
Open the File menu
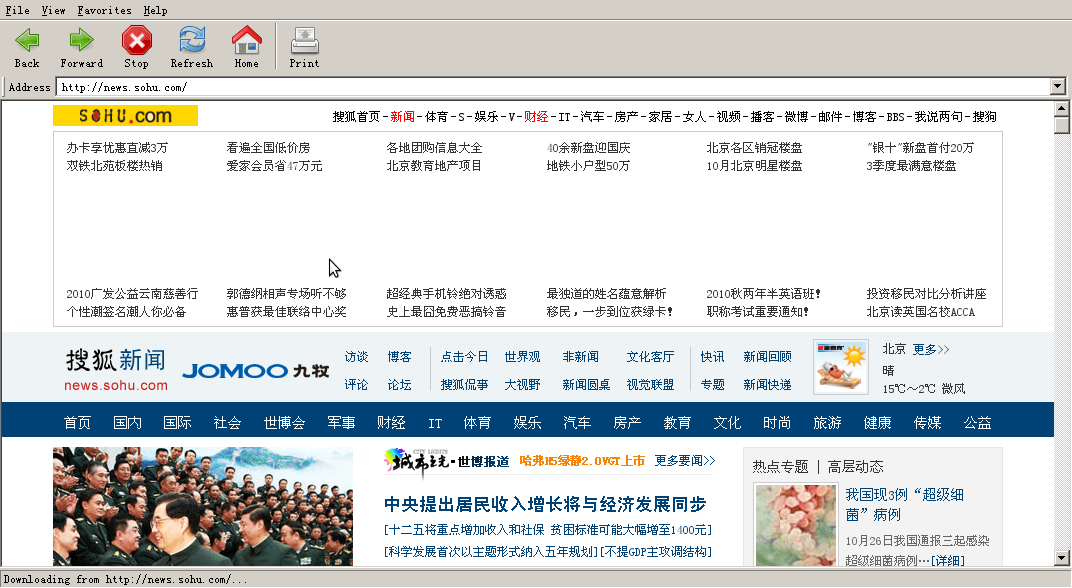point(18,10)
